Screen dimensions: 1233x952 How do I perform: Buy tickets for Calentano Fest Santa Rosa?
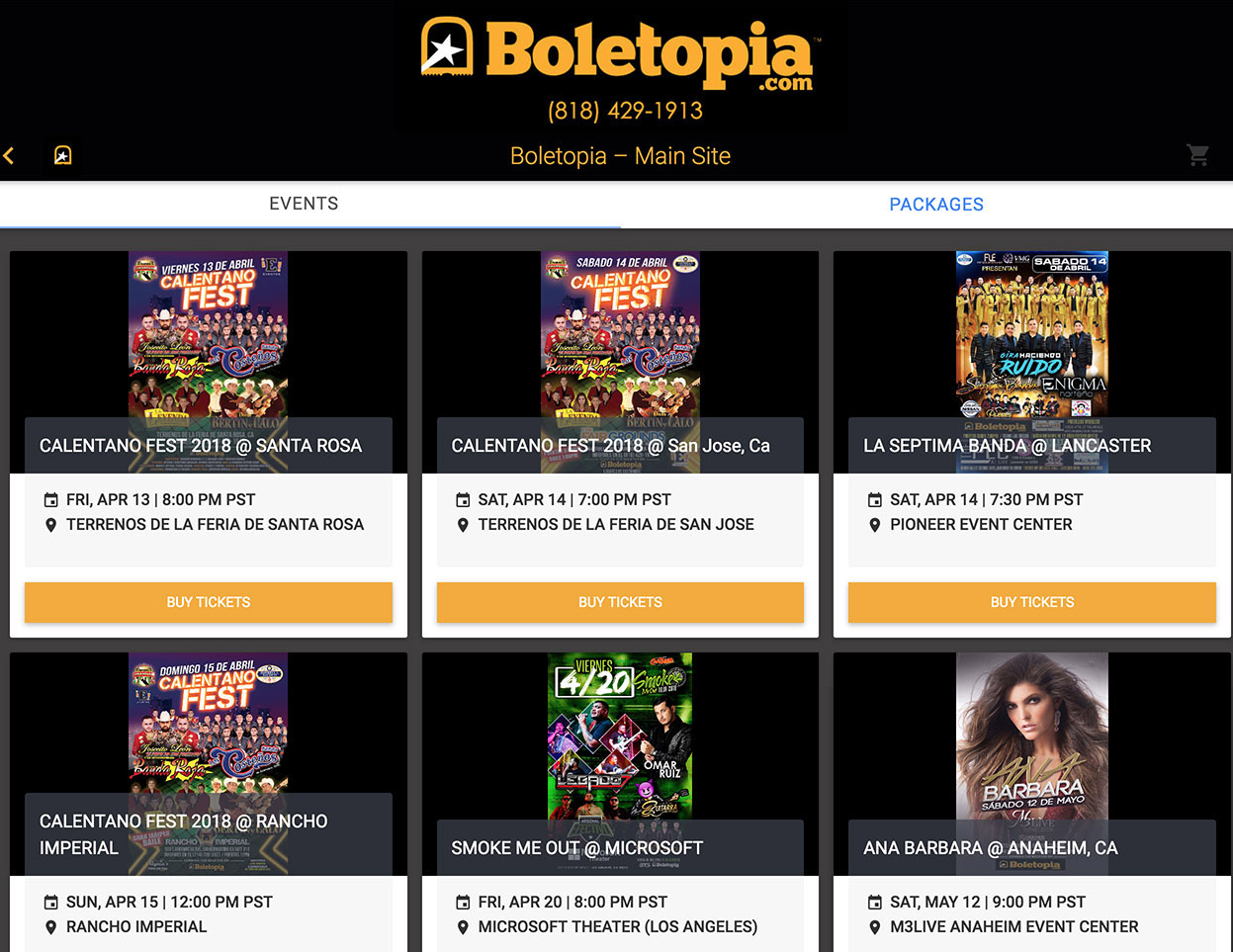point(209,602)
